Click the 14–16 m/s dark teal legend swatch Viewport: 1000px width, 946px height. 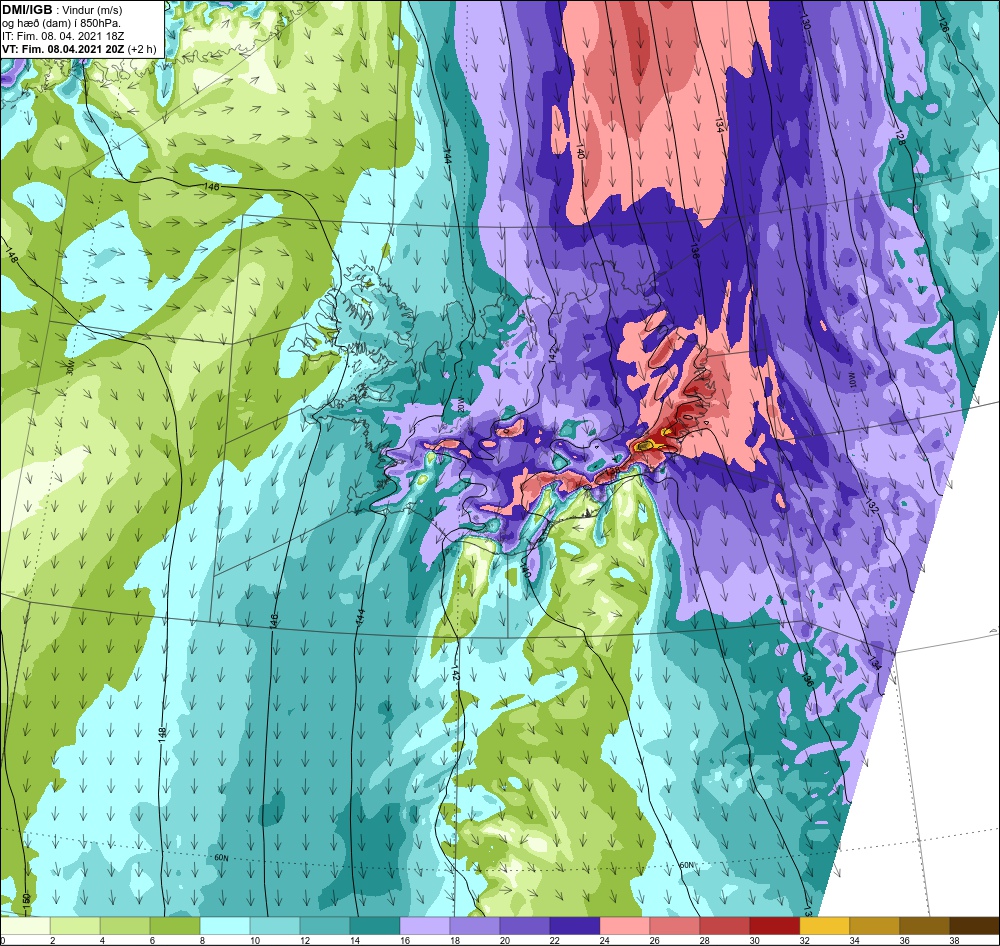click(375, 926)
